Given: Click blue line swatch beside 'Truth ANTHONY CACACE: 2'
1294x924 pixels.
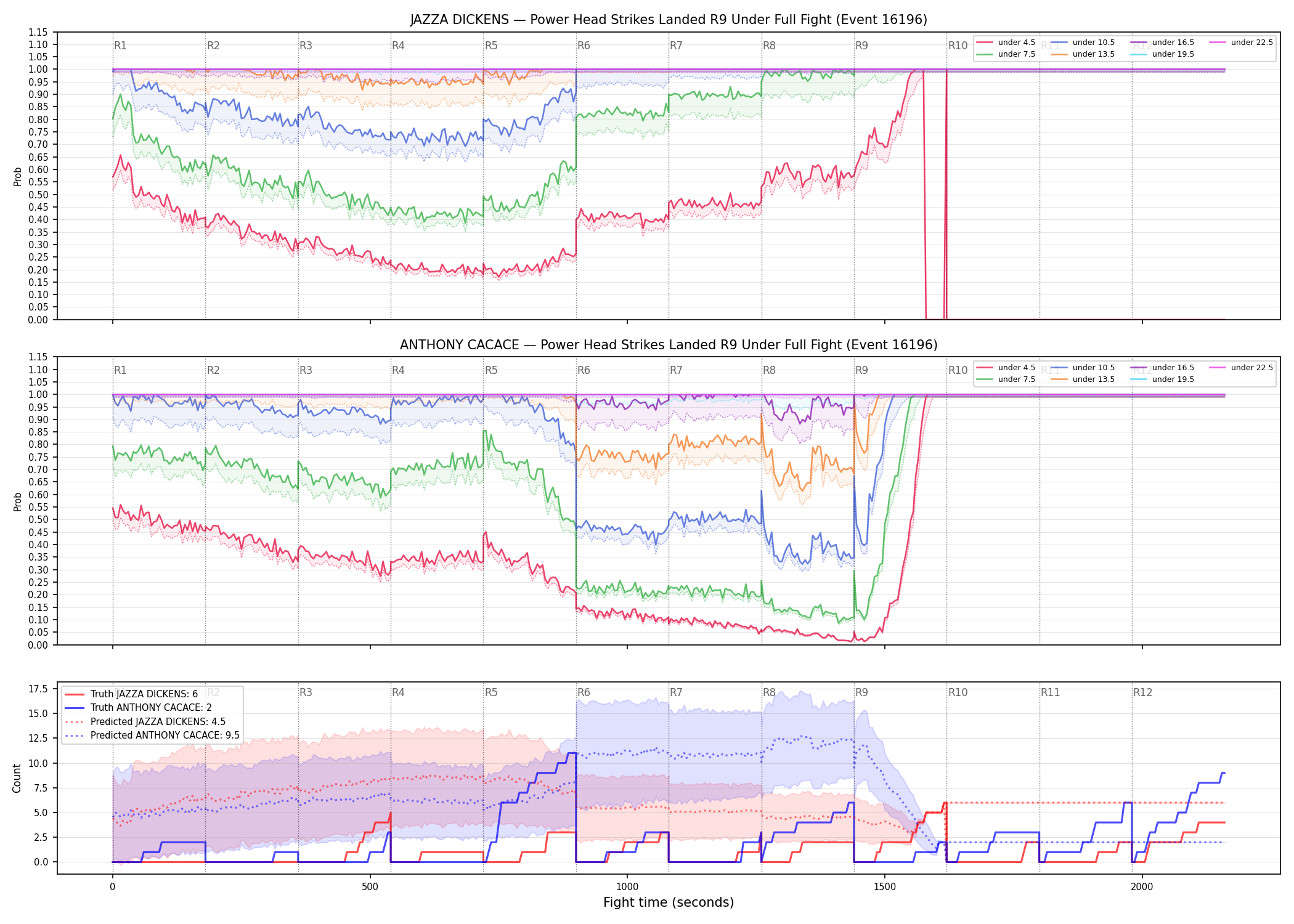Looking at the screenshot, I should click(74, 708).
